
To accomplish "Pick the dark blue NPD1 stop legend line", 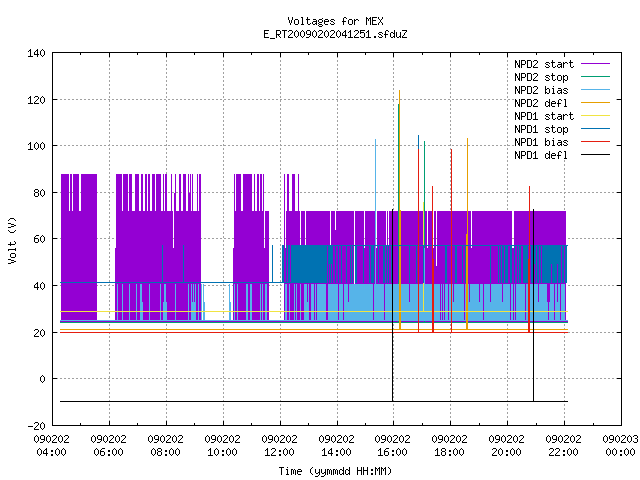I will 595,129.
